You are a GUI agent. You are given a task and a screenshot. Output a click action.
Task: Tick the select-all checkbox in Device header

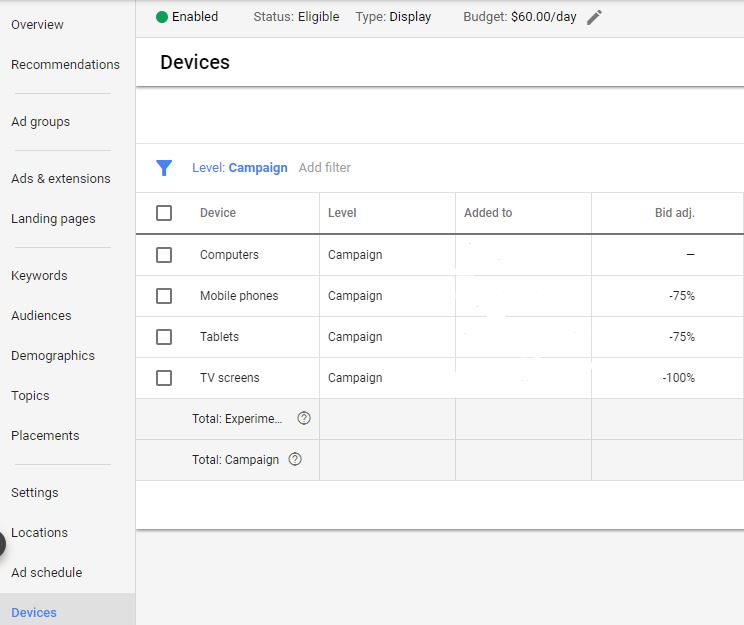(x=164, y=213)
